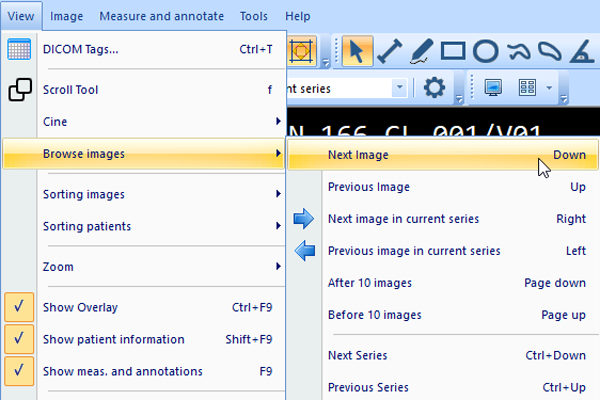The image size is (600, 400).
Task: Open the layout grid dropdown arrow
Action: 549,88
